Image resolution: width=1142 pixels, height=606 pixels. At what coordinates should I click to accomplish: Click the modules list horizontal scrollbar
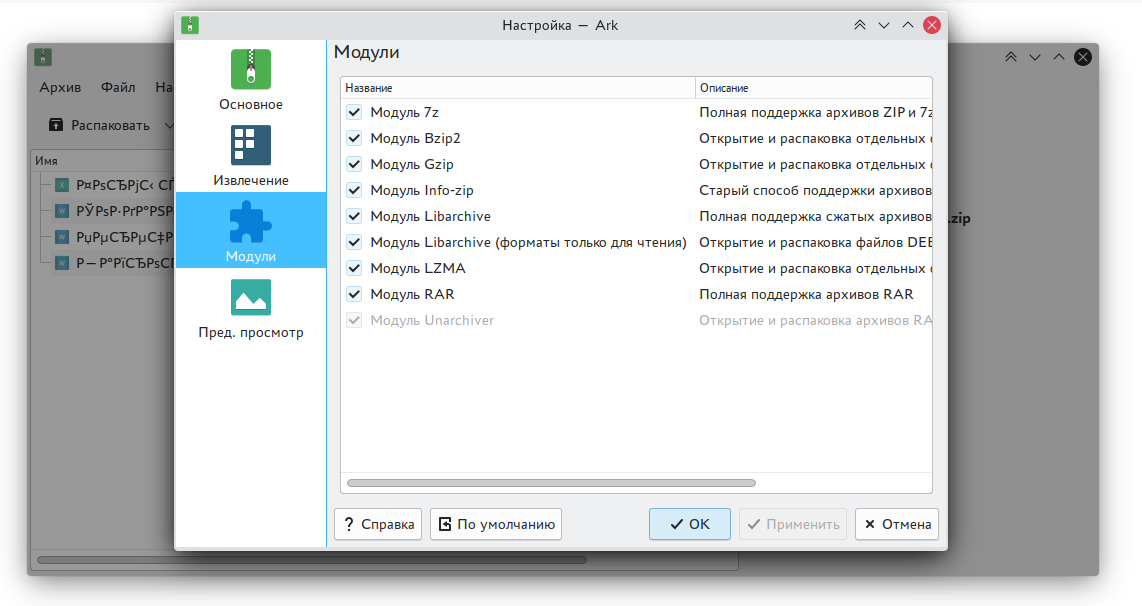coord(551,483)
